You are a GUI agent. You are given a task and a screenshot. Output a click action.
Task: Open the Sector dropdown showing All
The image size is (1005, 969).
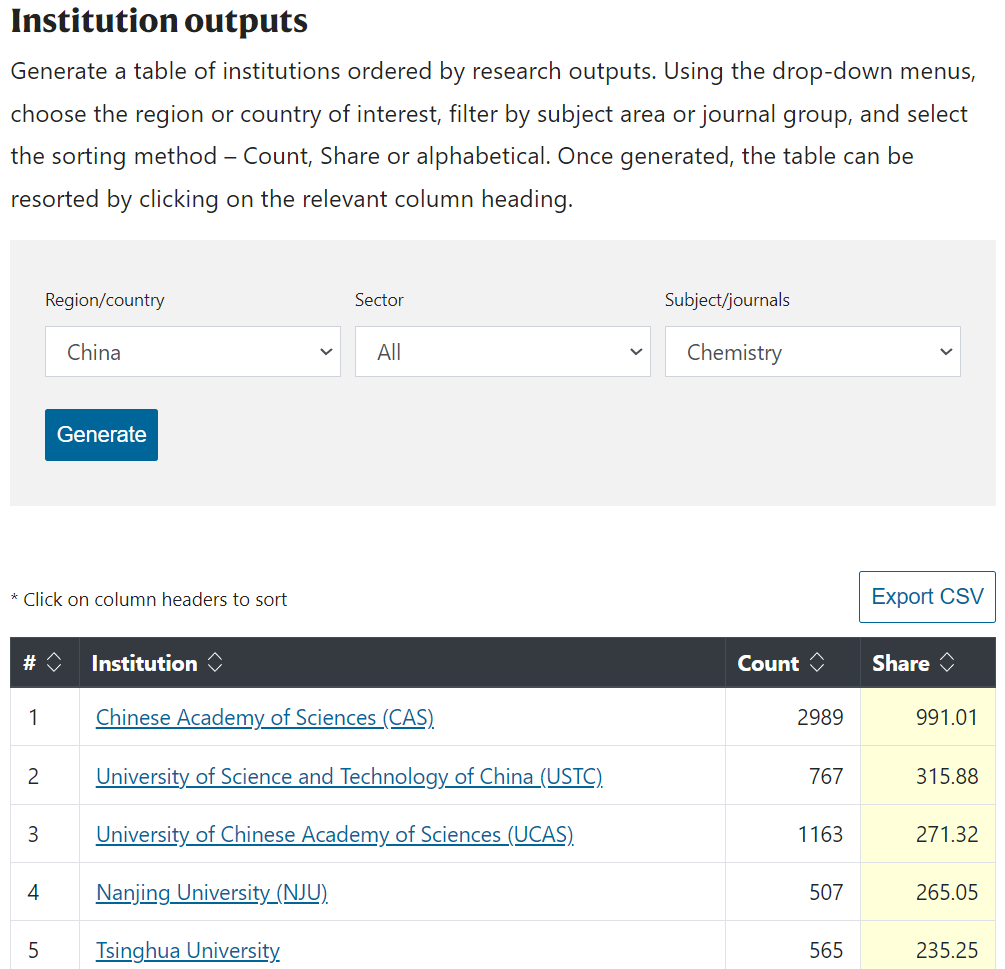click(502, 352)
